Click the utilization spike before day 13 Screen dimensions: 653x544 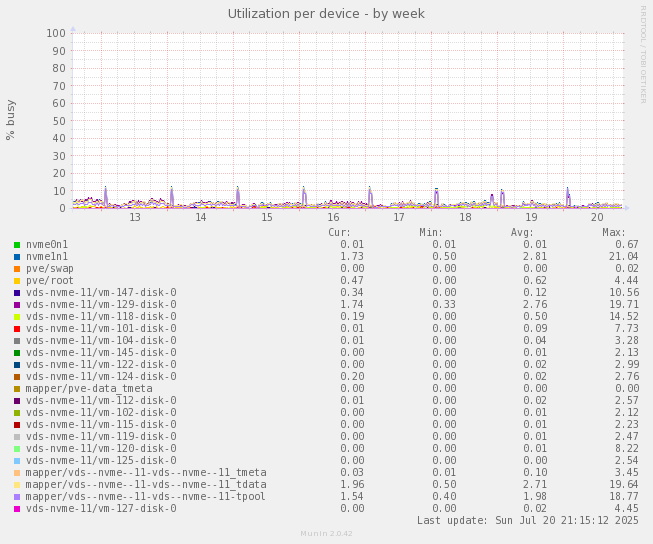[106, 197]
